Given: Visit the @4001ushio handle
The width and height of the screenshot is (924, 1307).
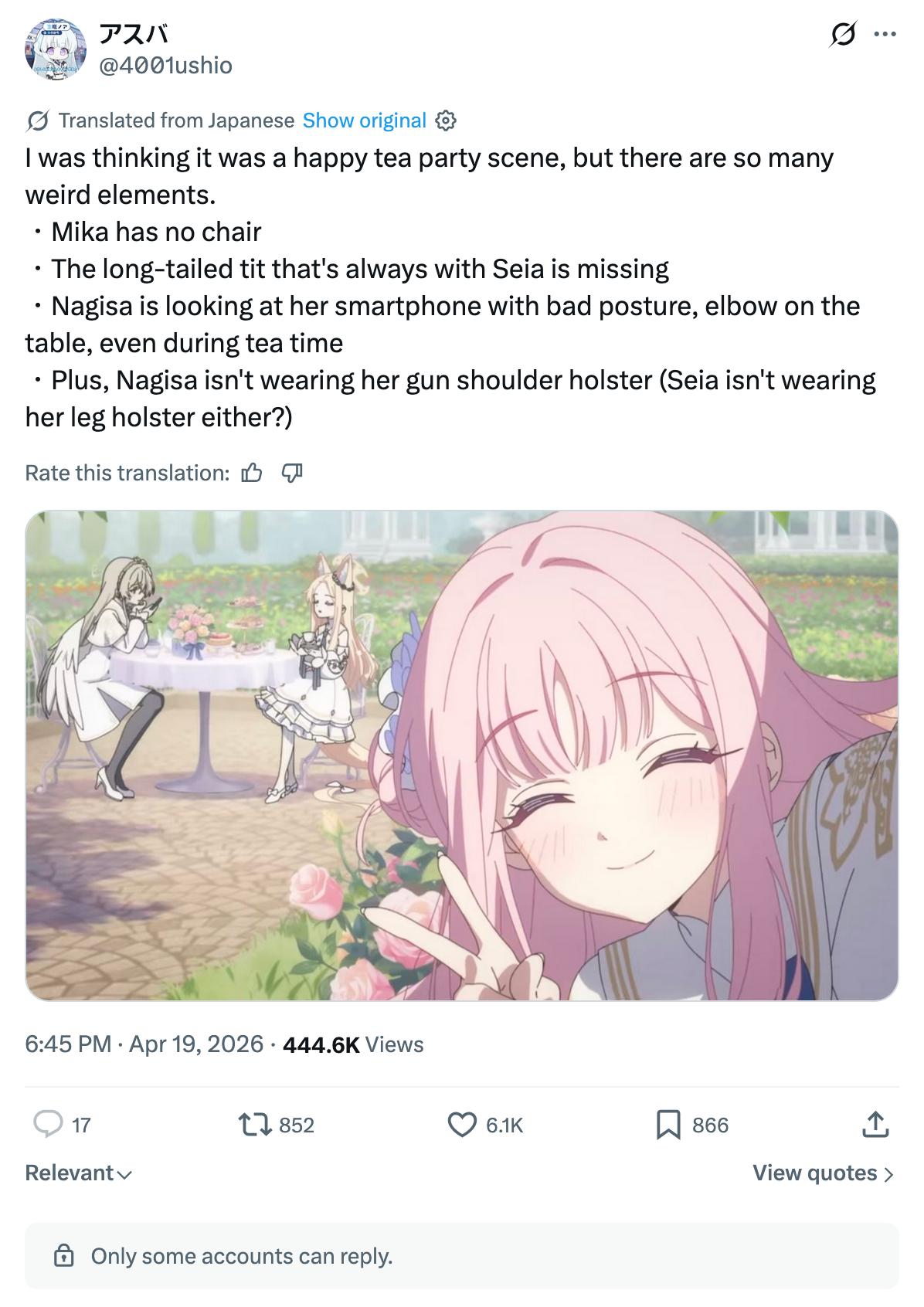Looking at the screenshot, I should pos(165,66).
